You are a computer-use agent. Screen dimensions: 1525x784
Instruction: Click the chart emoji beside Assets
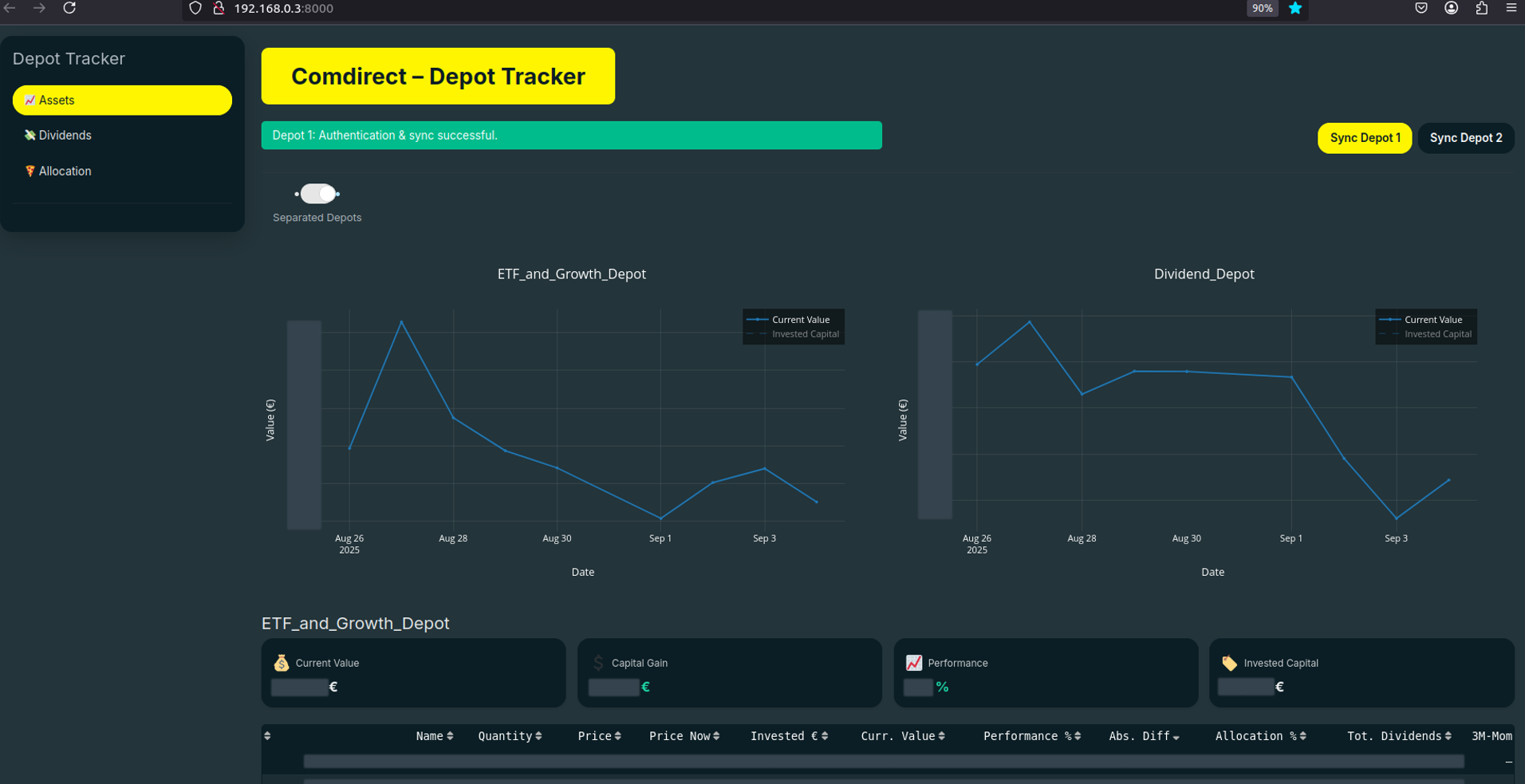pyautogui.click(x=30, y=100)
